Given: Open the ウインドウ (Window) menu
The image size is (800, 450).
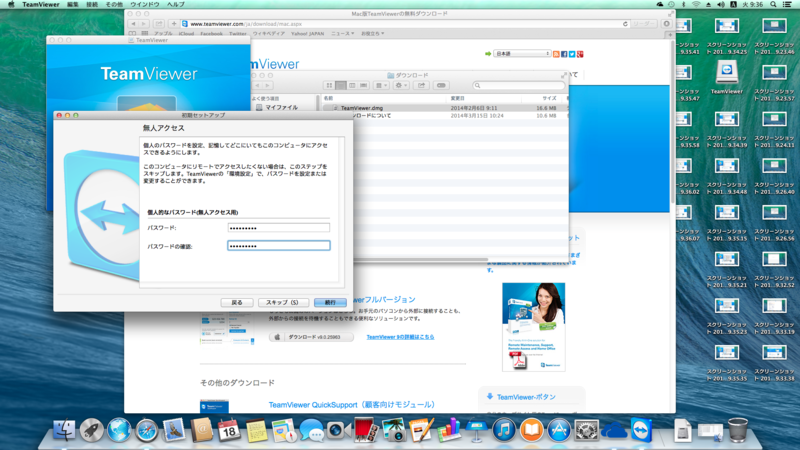Looking at the screenshot, I should click(x=145, y=4).
